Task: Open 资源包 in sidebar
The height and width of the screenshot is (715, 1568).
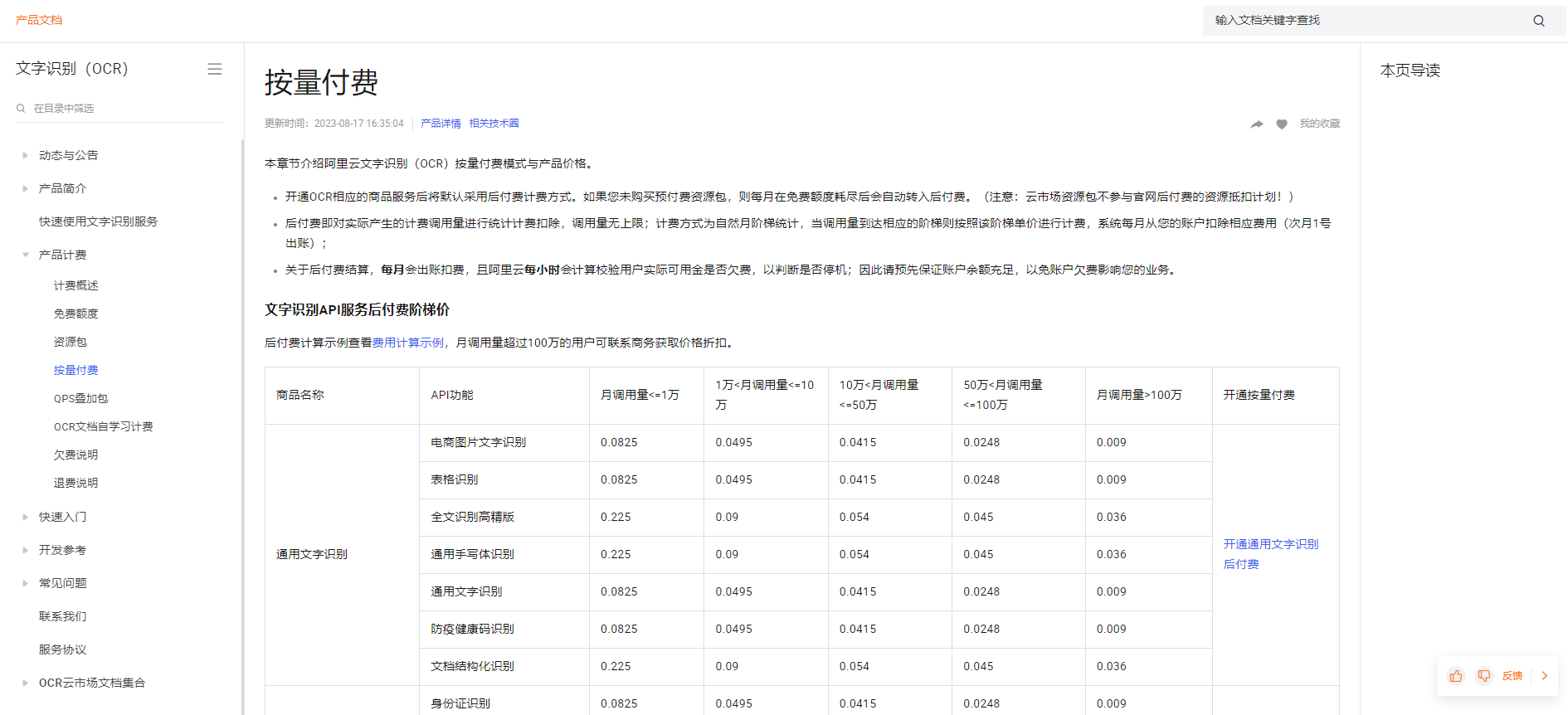Action: coord(71,342)
